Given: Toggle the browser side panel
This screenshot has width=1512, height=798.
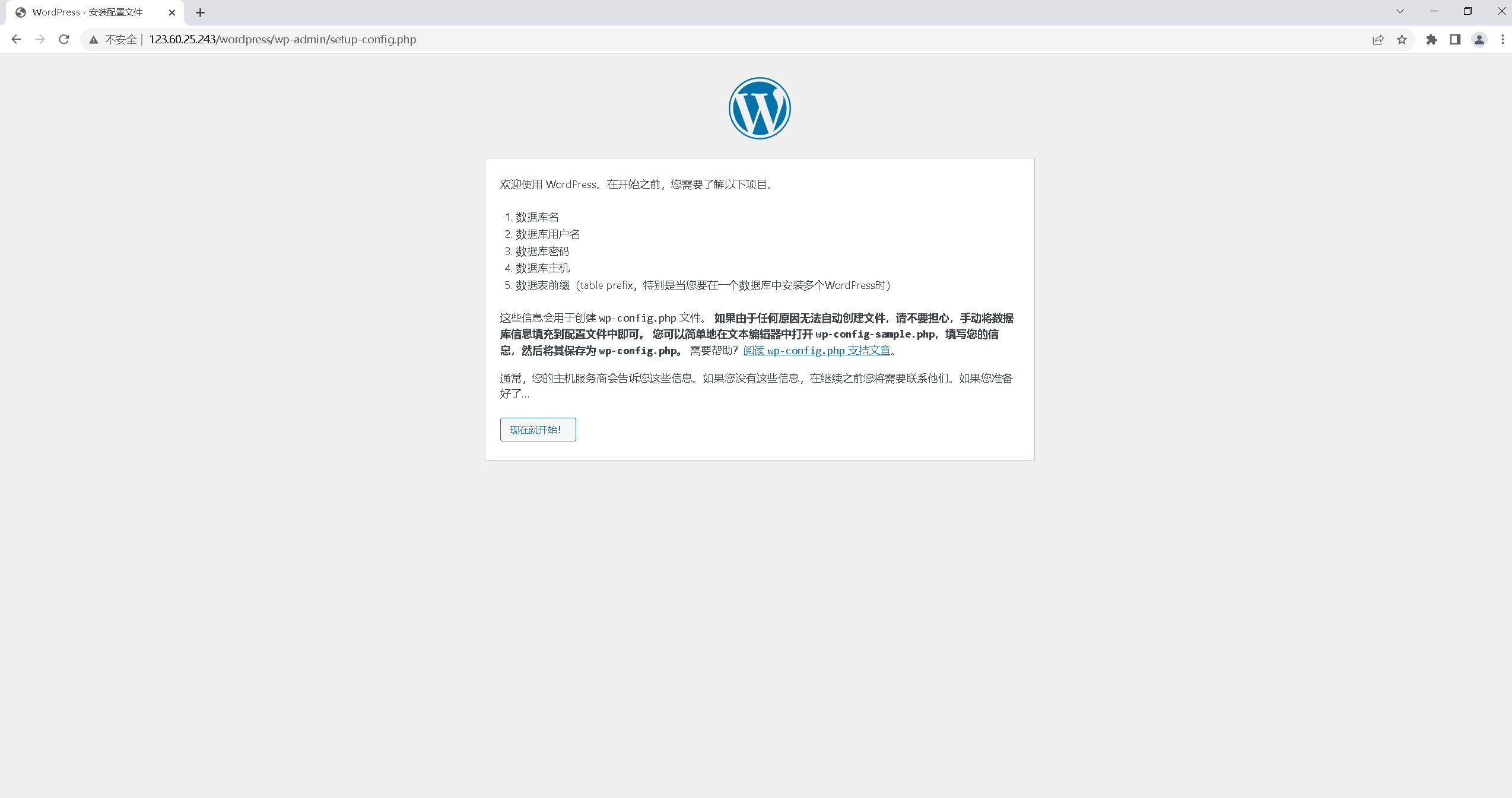Looking at the screenshot, I should [1455, 40].
